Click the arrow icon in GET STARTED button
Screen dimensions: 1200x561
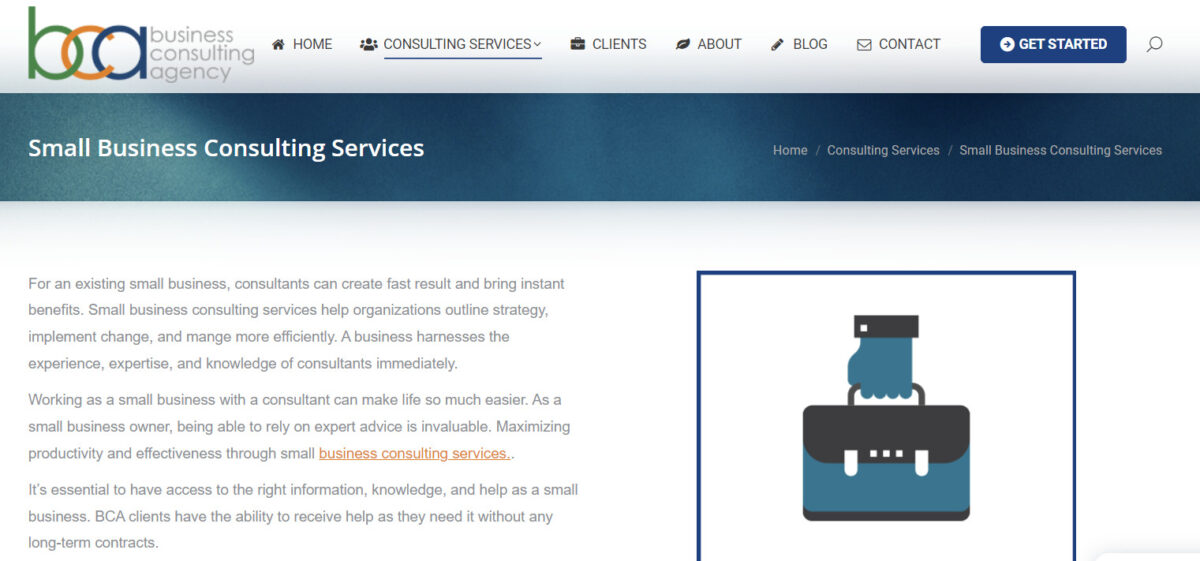click(x=1007, y=44)
